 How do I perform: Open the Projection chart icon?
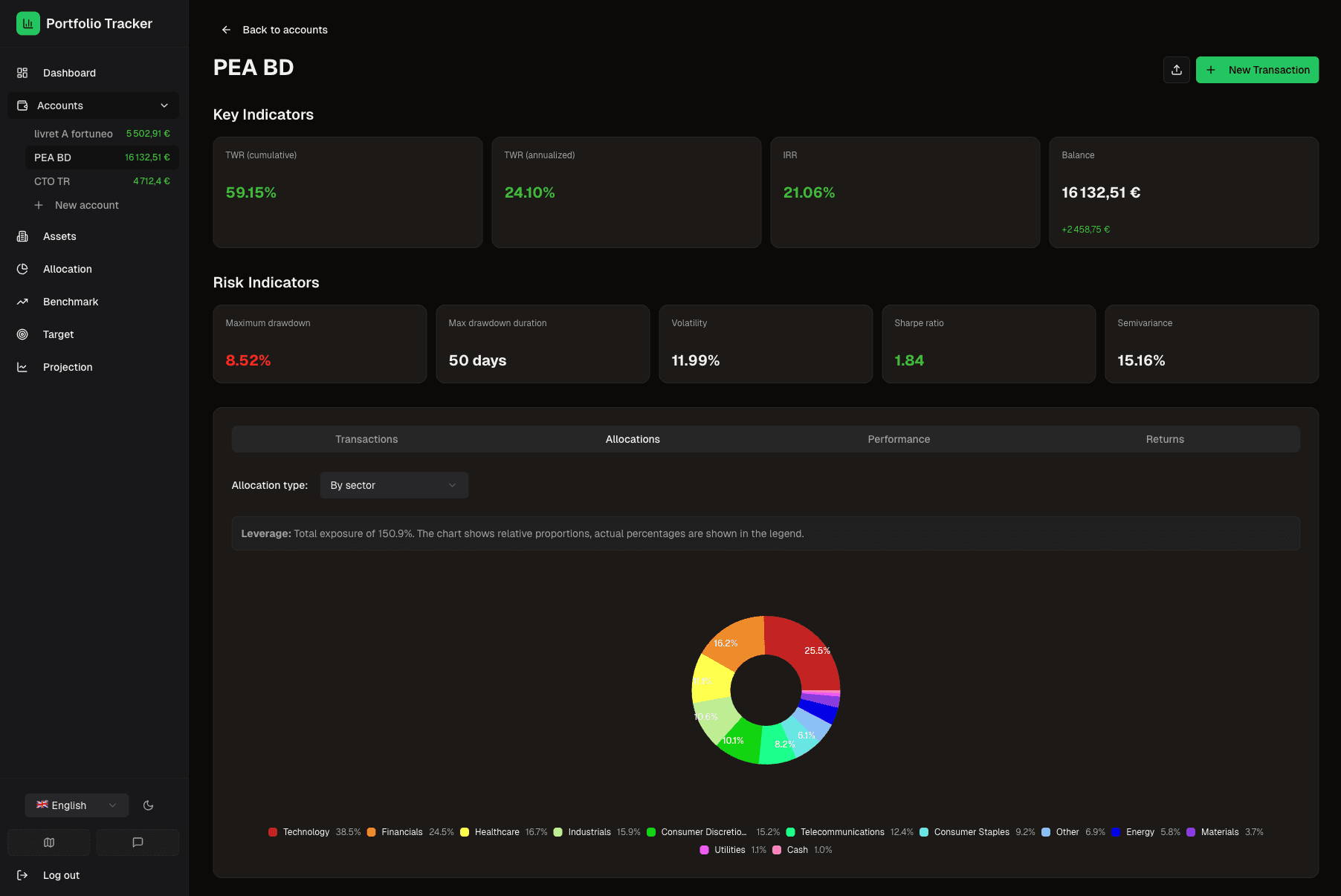tap(22, 366)
